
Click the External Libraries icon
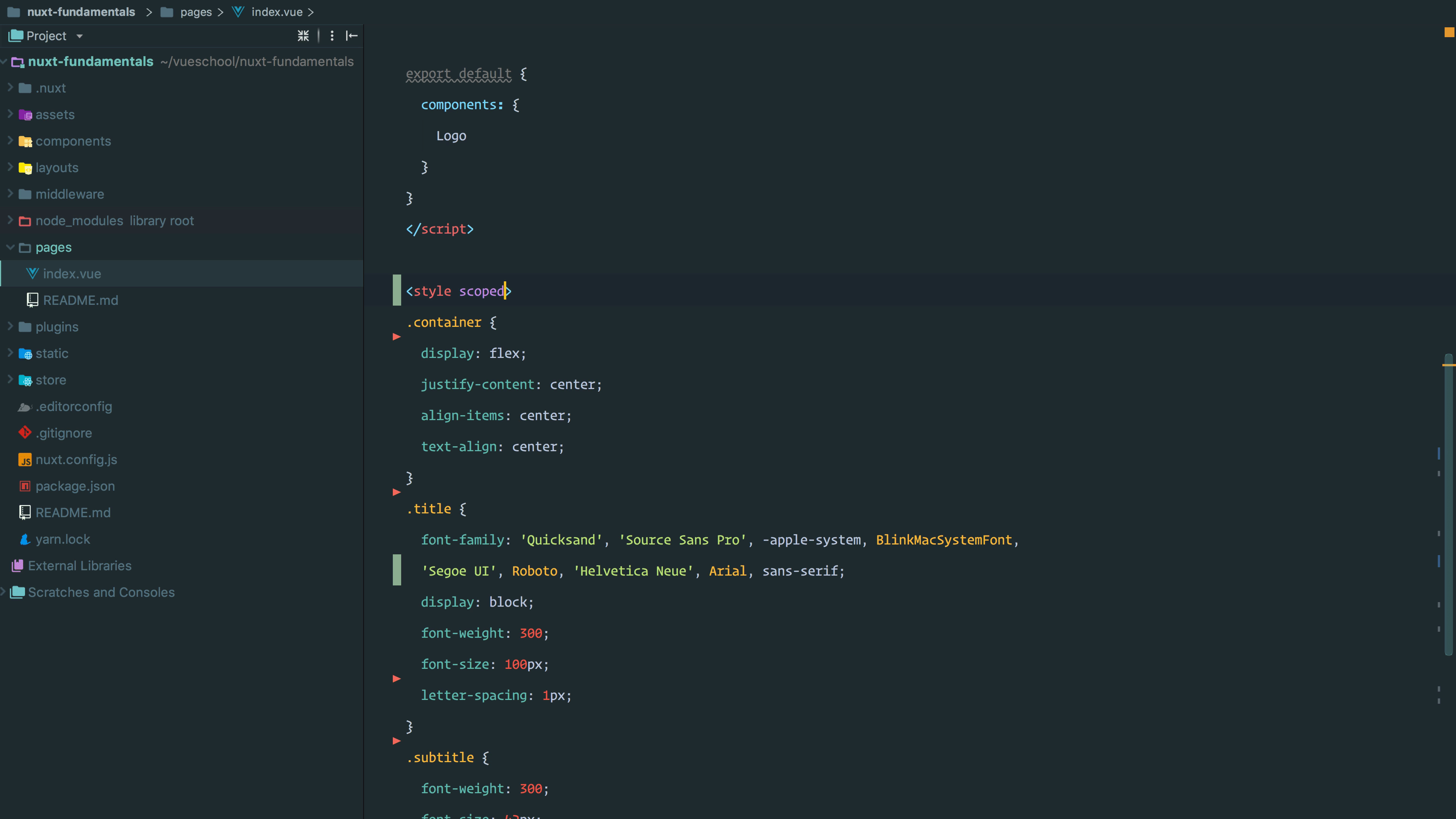tap(17, 566)
